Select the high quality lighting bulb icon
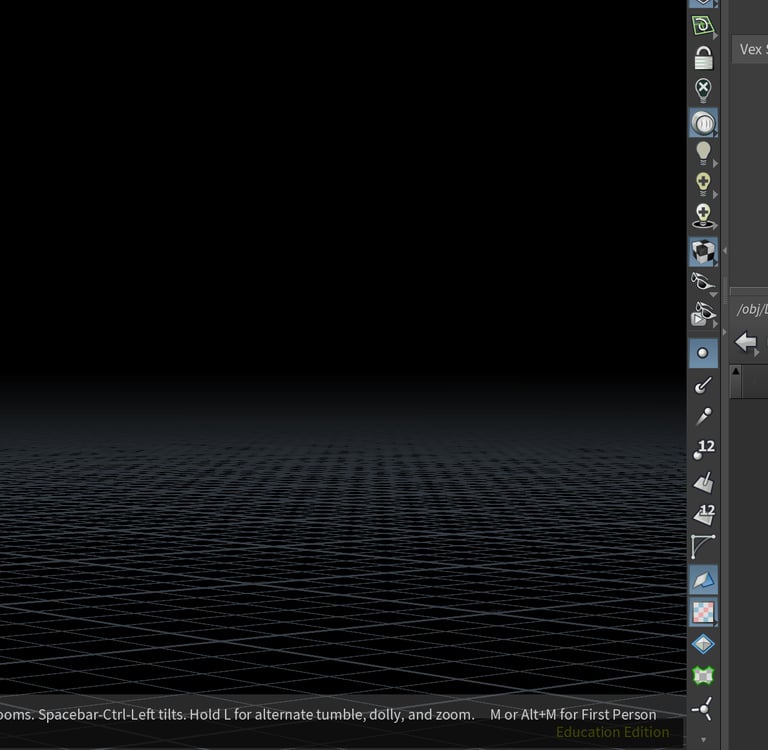 (703, 184)
